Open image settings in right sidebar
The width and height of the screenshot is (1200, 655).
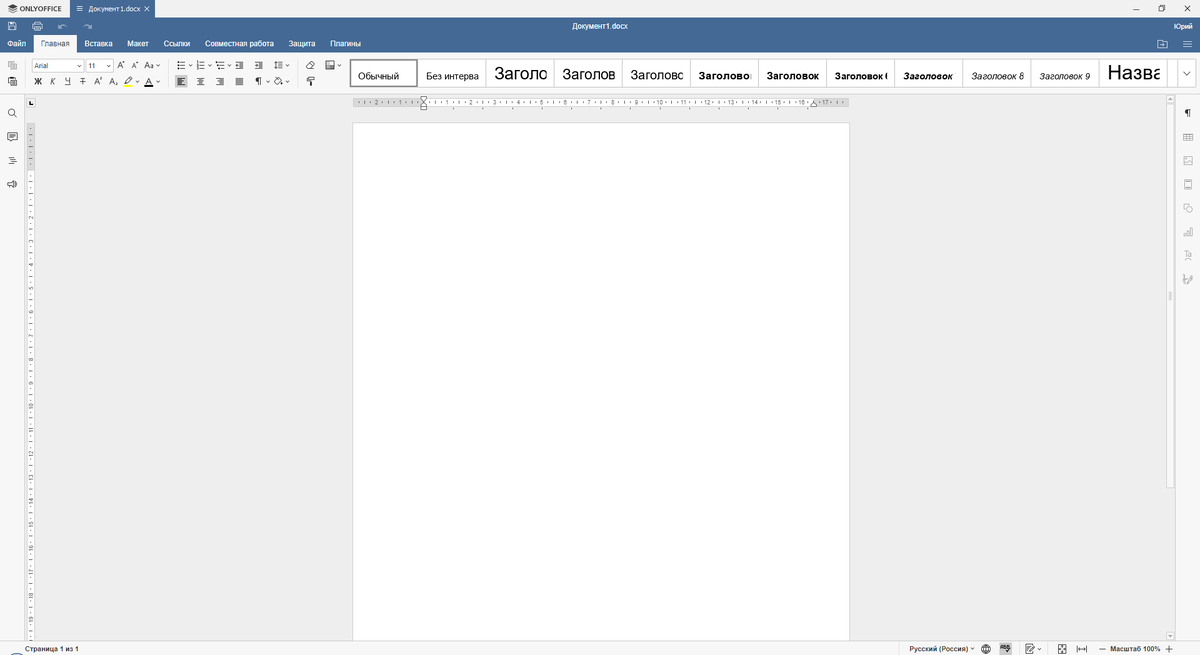(1187, 160)
